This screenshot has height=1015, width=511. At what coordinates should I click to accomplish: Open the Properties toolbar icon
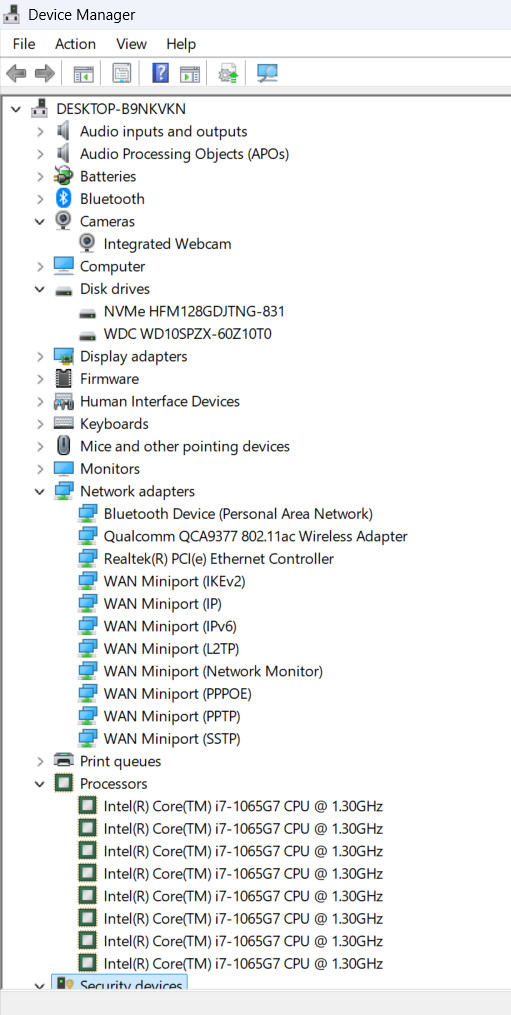122,73
